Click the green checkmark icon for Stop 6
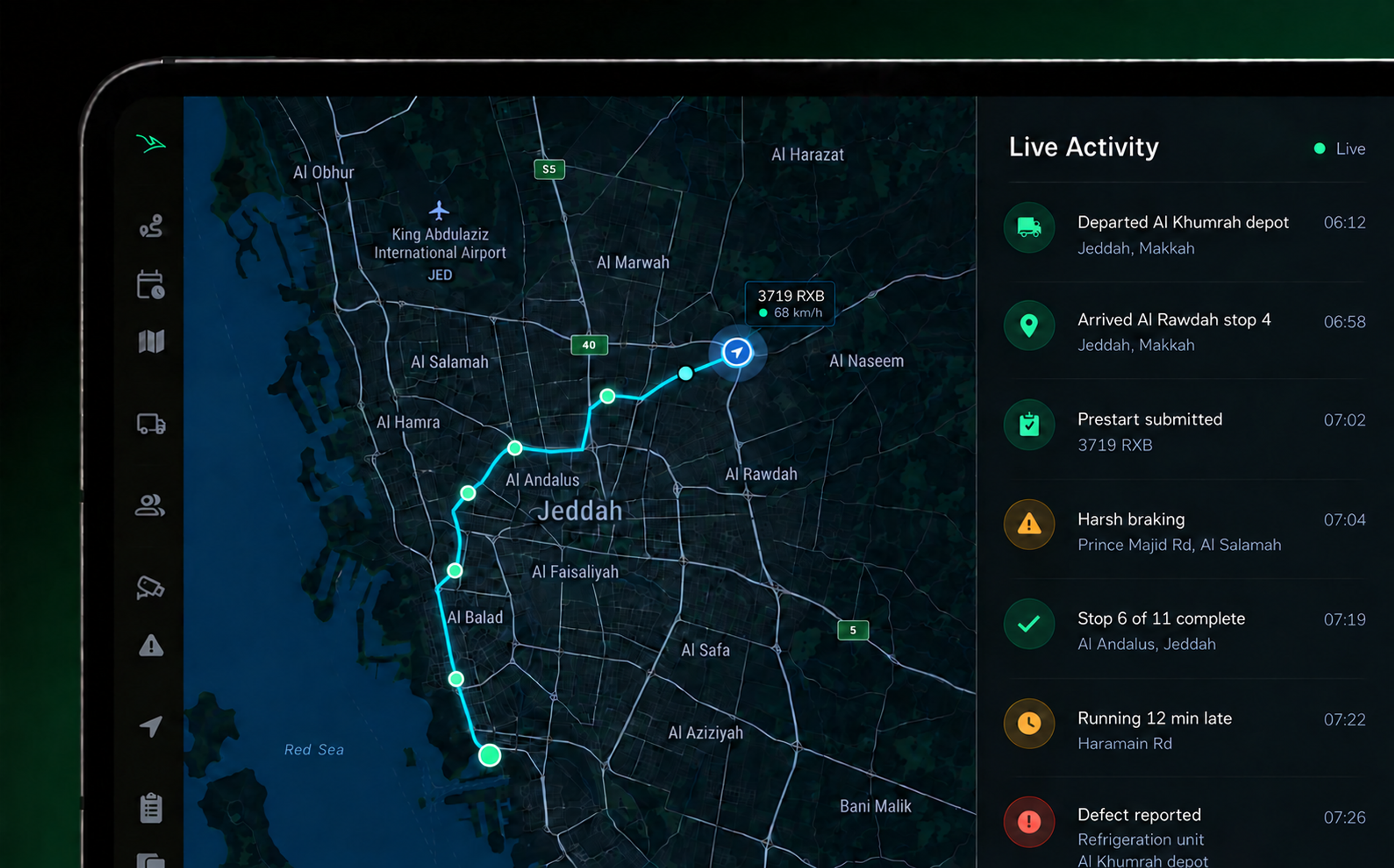The width and height of the screenshot is (1394, 868). pos(1029,623)
